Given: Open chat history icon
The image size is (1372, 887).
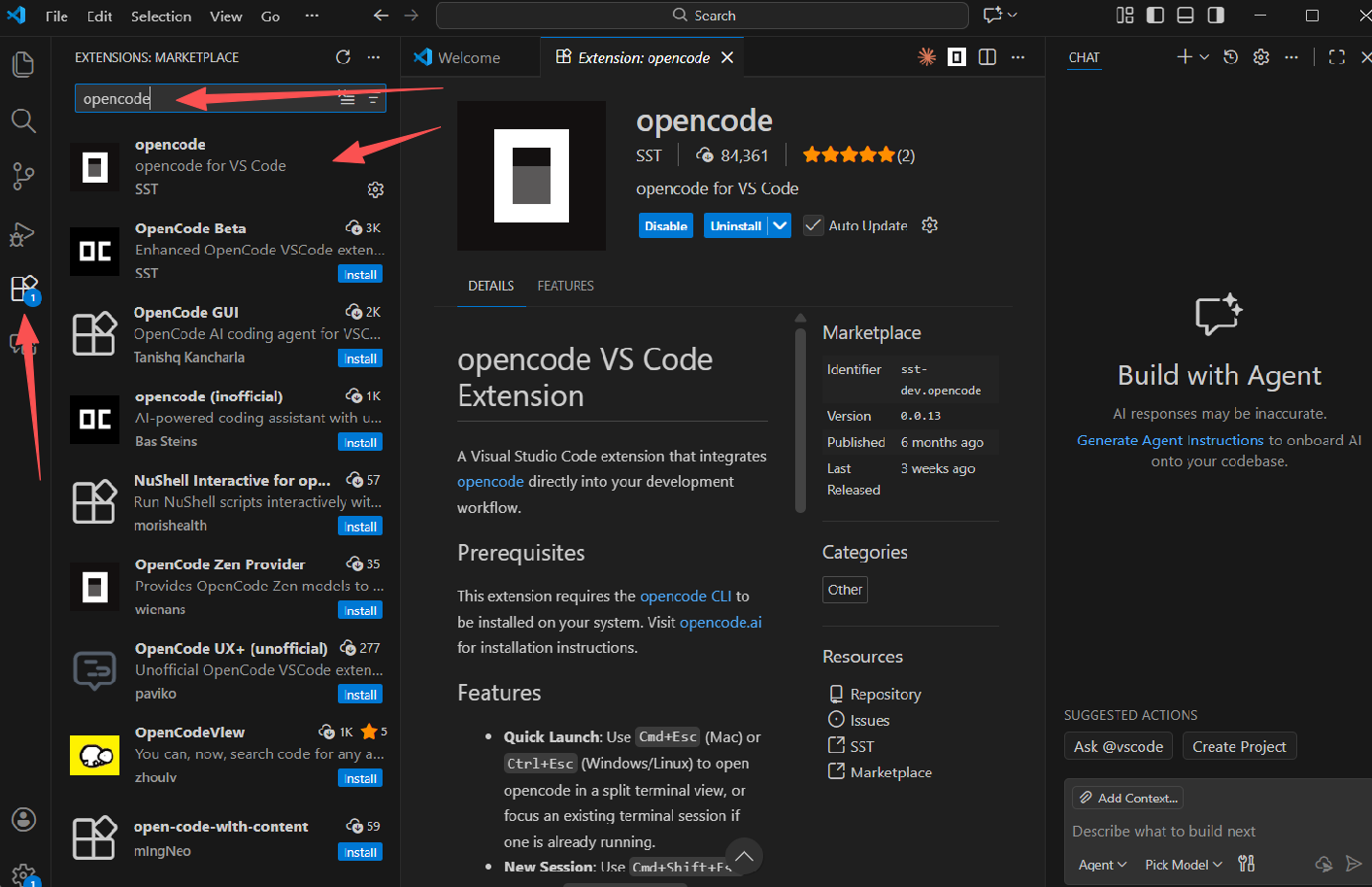Looking at the screenshot, I should 1230,57.
